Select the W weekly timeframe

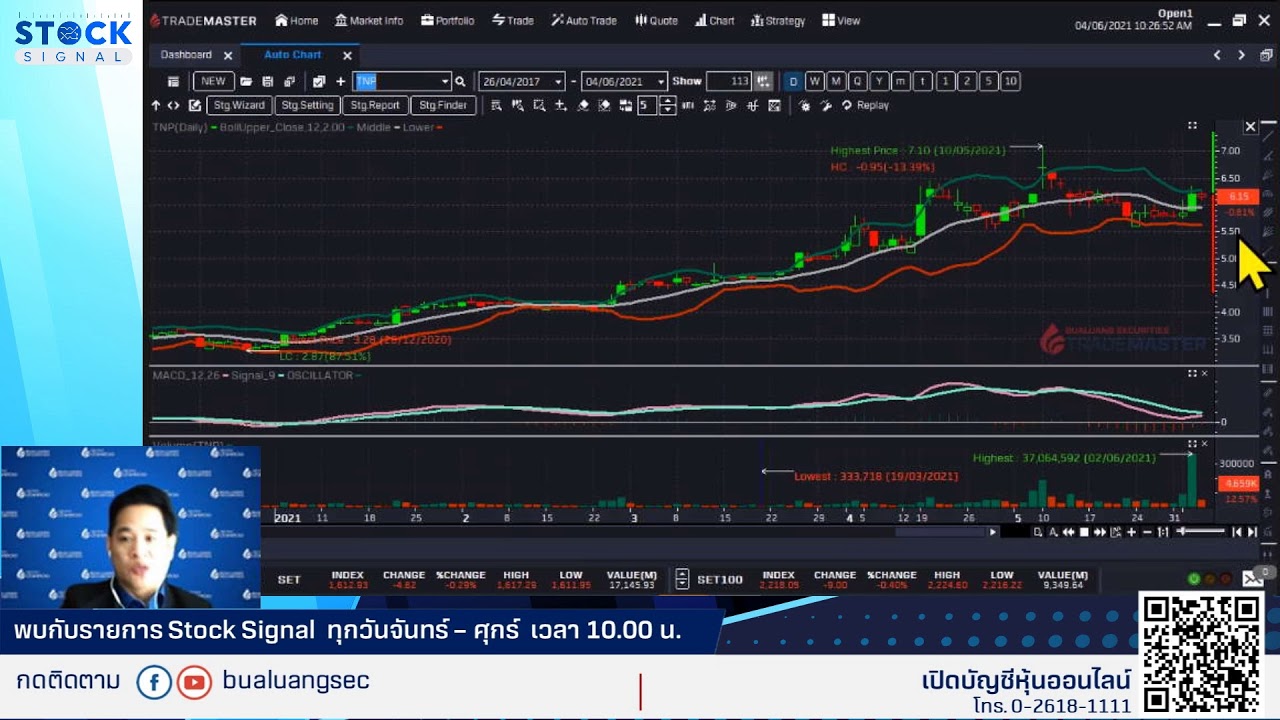click(x=815, y=81)
